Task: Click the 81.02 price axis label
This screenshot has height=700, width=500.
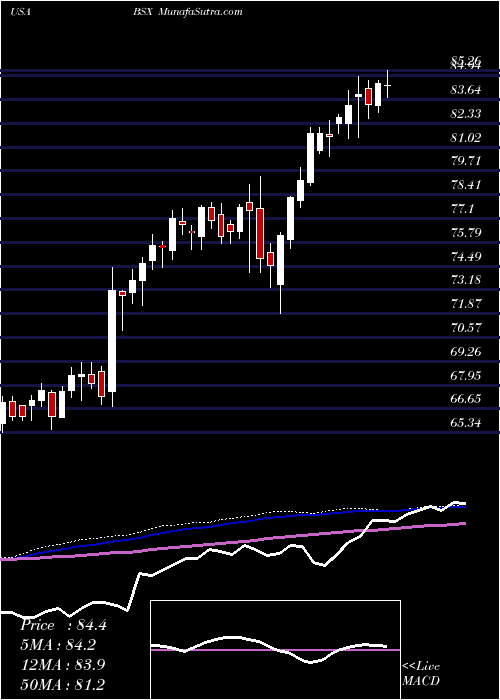Action: (466, 138)
